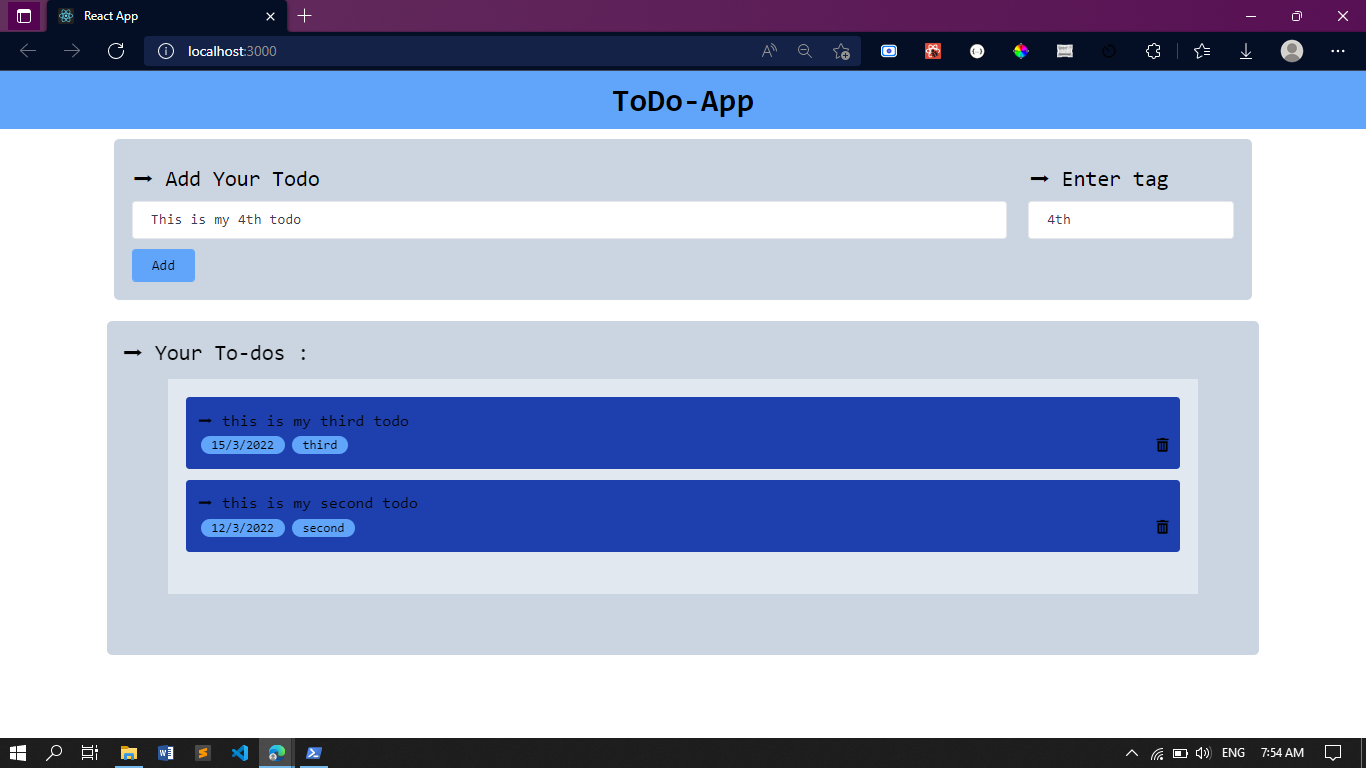Click the volume icon in the system tray

(1205, 752)
